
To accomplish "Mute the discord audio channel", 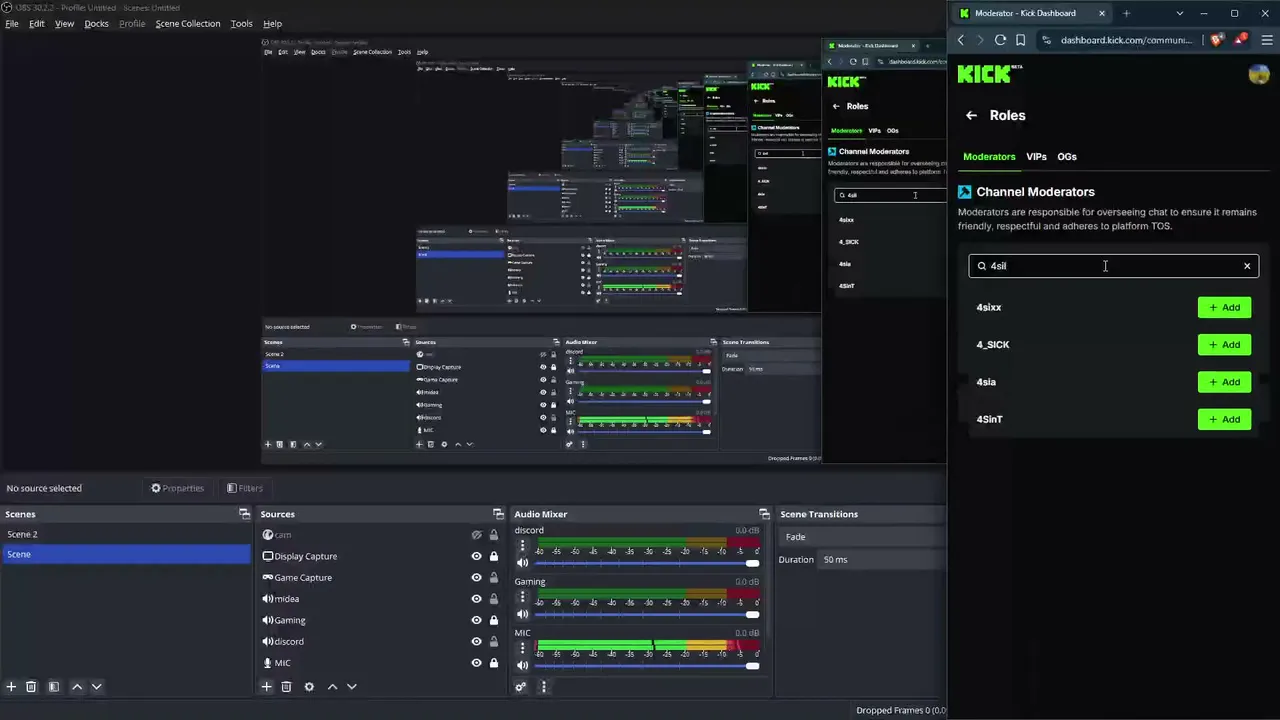I will [522, 563].
